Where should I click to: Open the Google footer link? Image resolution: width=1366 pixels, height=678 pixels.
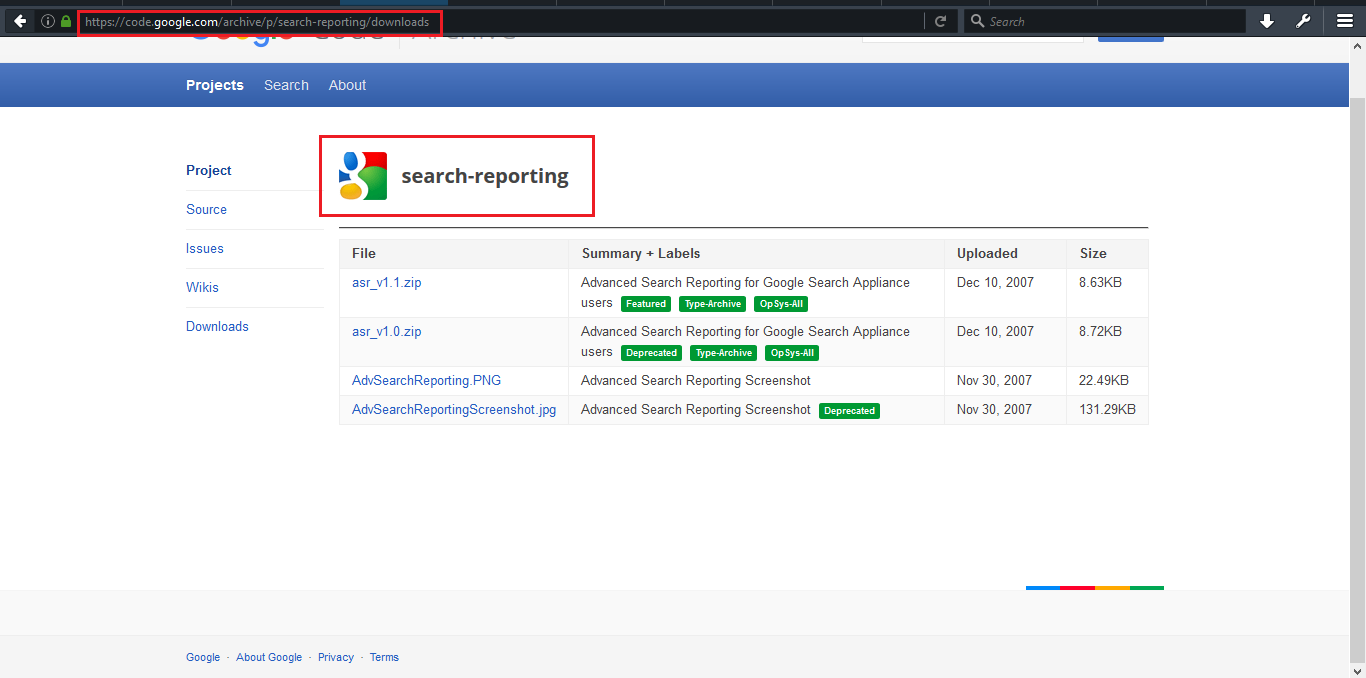(x=203, y=657)
